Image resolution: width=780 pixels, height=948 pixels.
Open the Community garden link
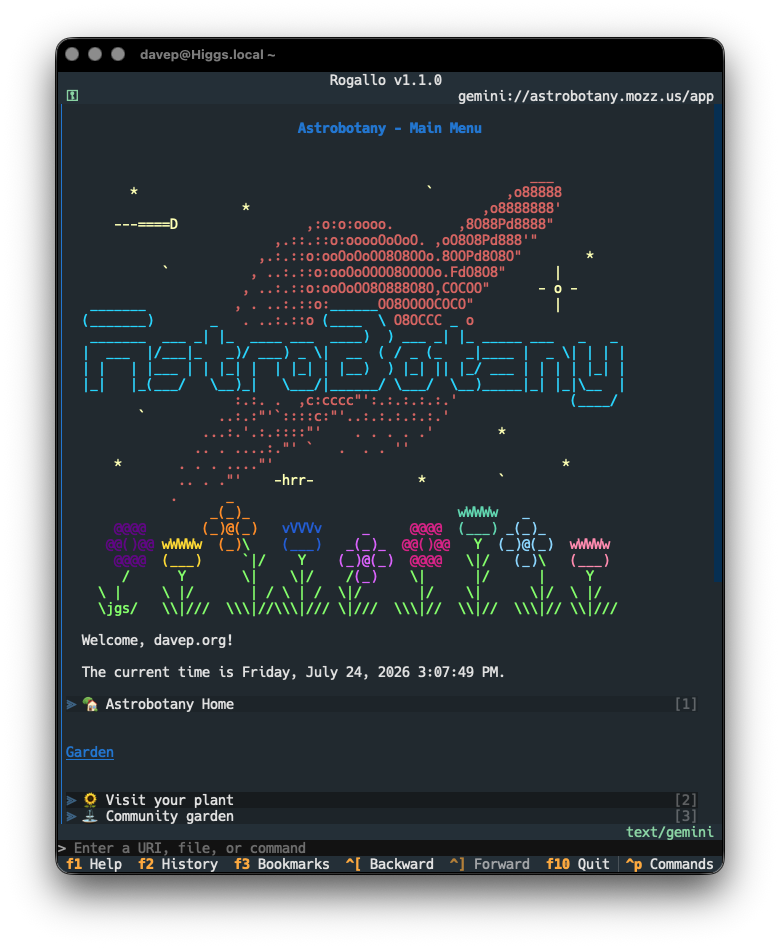(x=170, y=816)
